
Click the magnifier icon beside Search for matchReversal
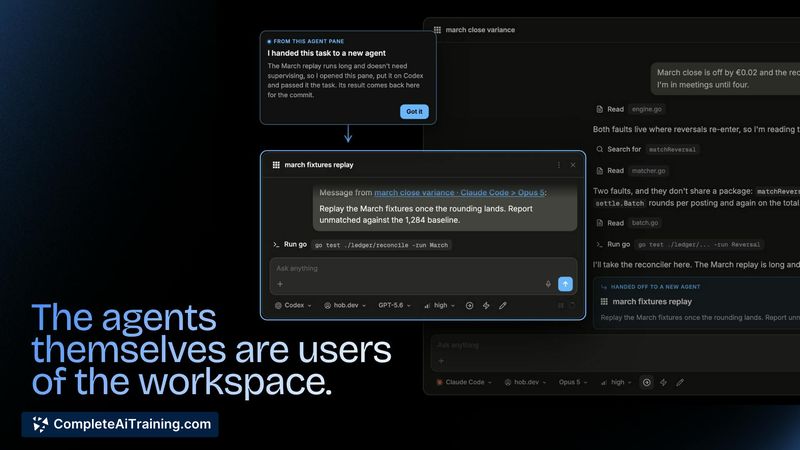(x=599, y=149)
